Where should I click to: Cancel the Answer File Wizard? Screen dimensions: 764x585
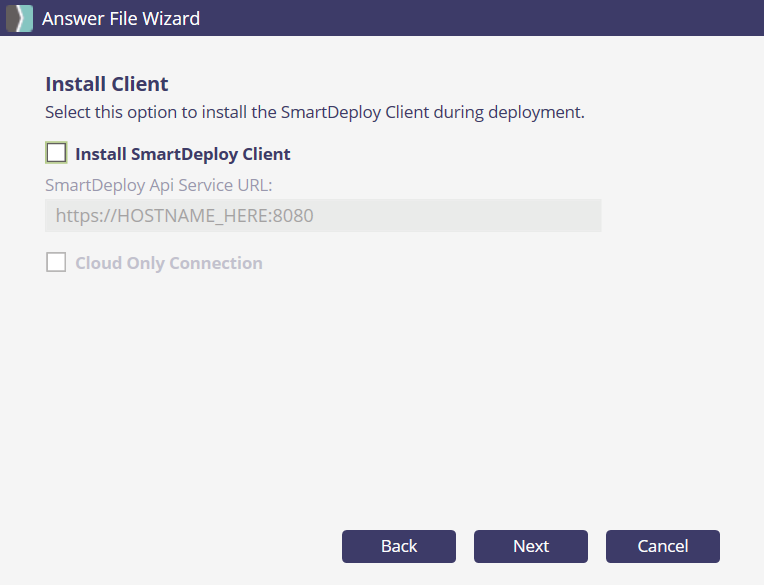[x=662, y=546]
